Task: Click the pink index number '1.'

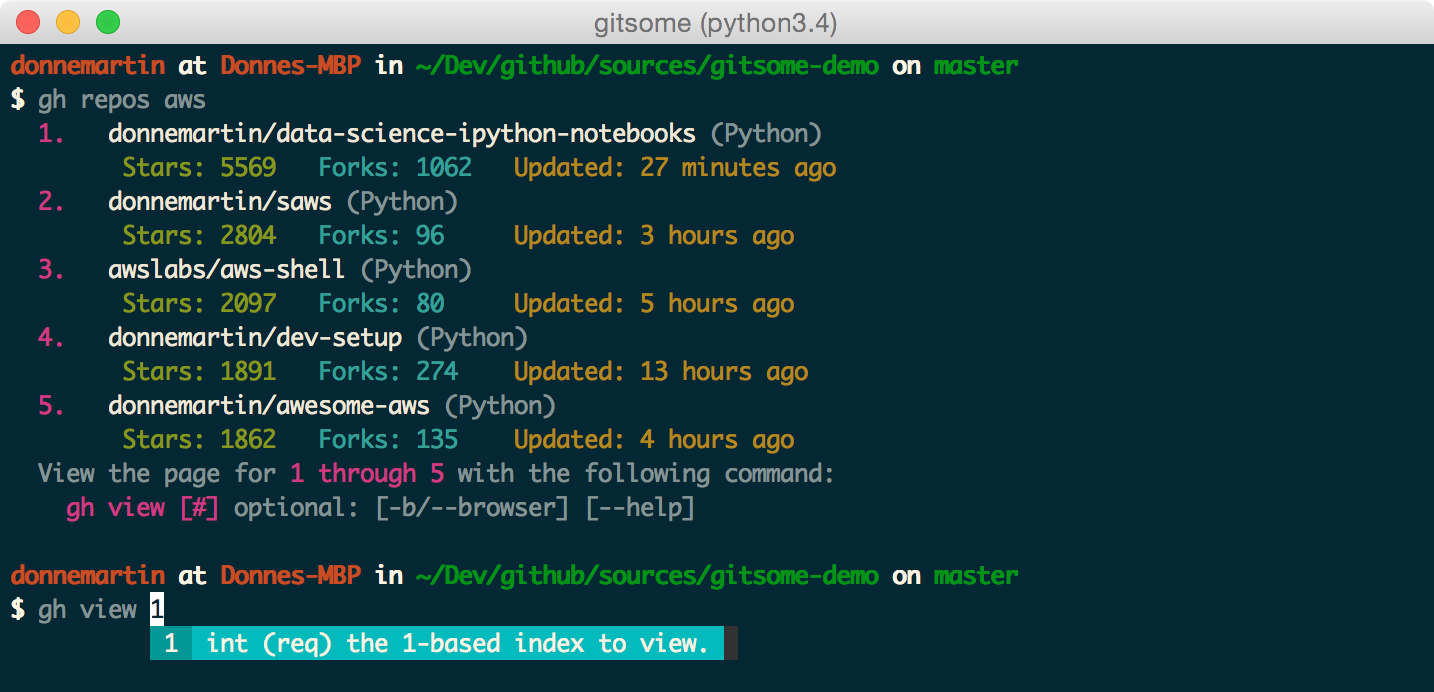Action: point(52,133)
